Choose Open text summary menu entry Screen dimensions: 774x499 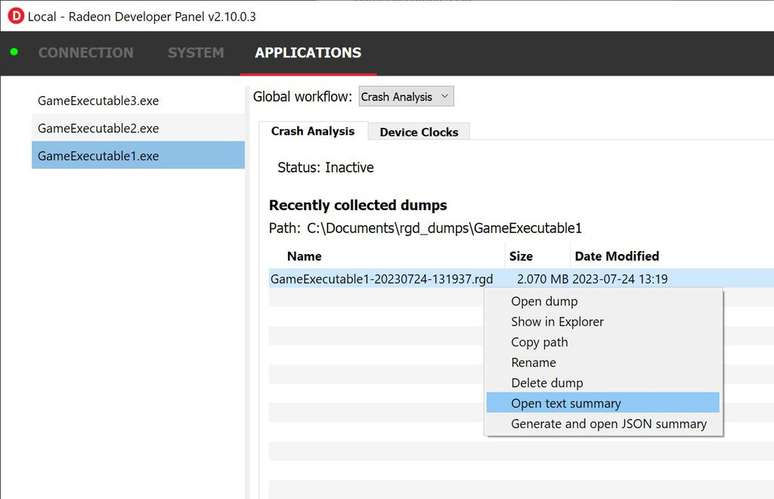tap(603, 403)
